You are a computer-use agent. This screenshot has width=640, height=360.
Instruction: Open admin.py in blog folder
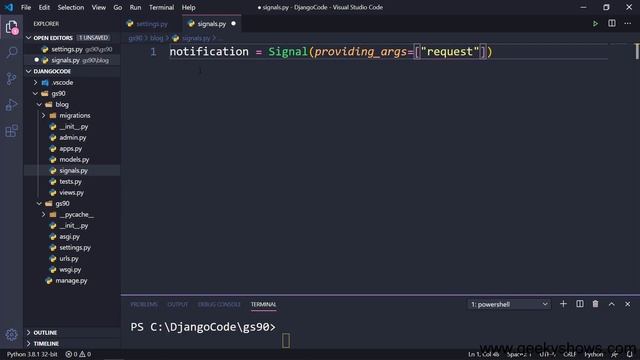click(72, 138)
